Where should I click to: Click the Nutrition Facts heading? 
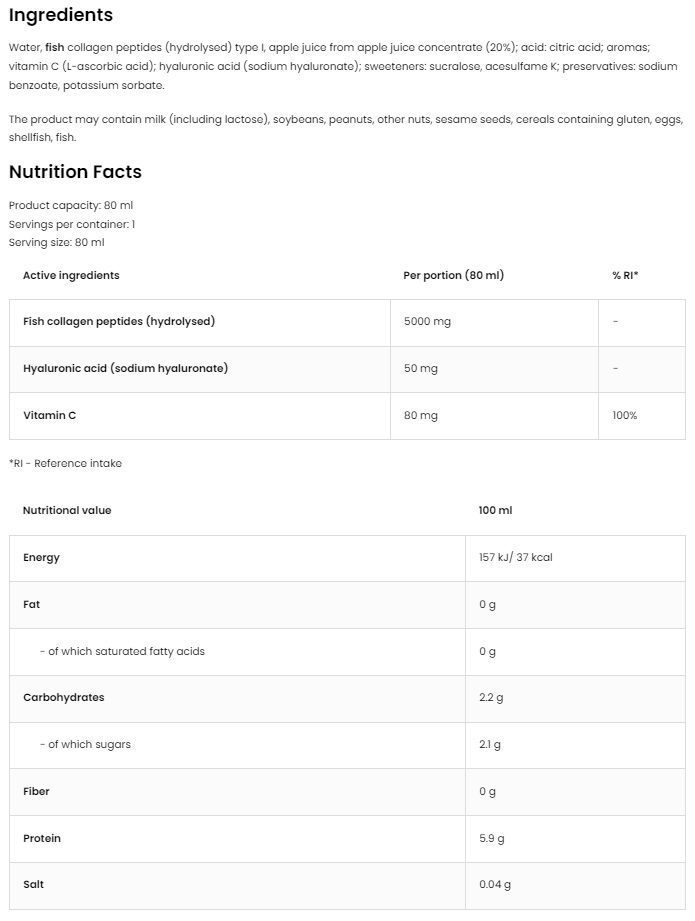[75, 172]
